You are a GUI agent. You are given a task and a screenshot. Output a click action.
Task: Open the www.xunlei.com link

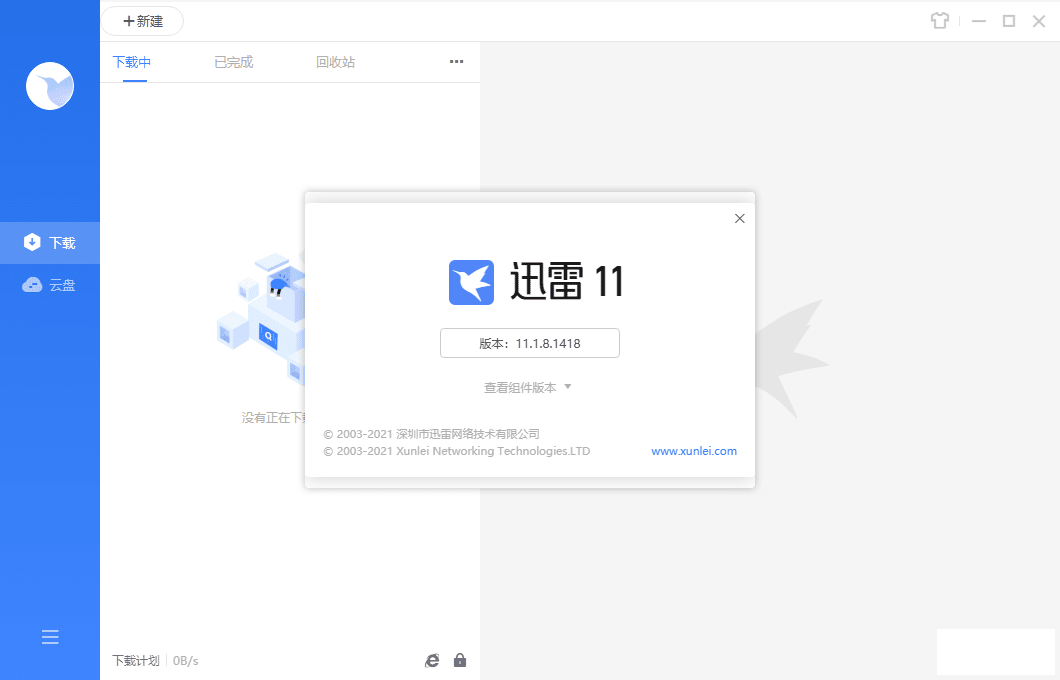(x=694, y=451)
